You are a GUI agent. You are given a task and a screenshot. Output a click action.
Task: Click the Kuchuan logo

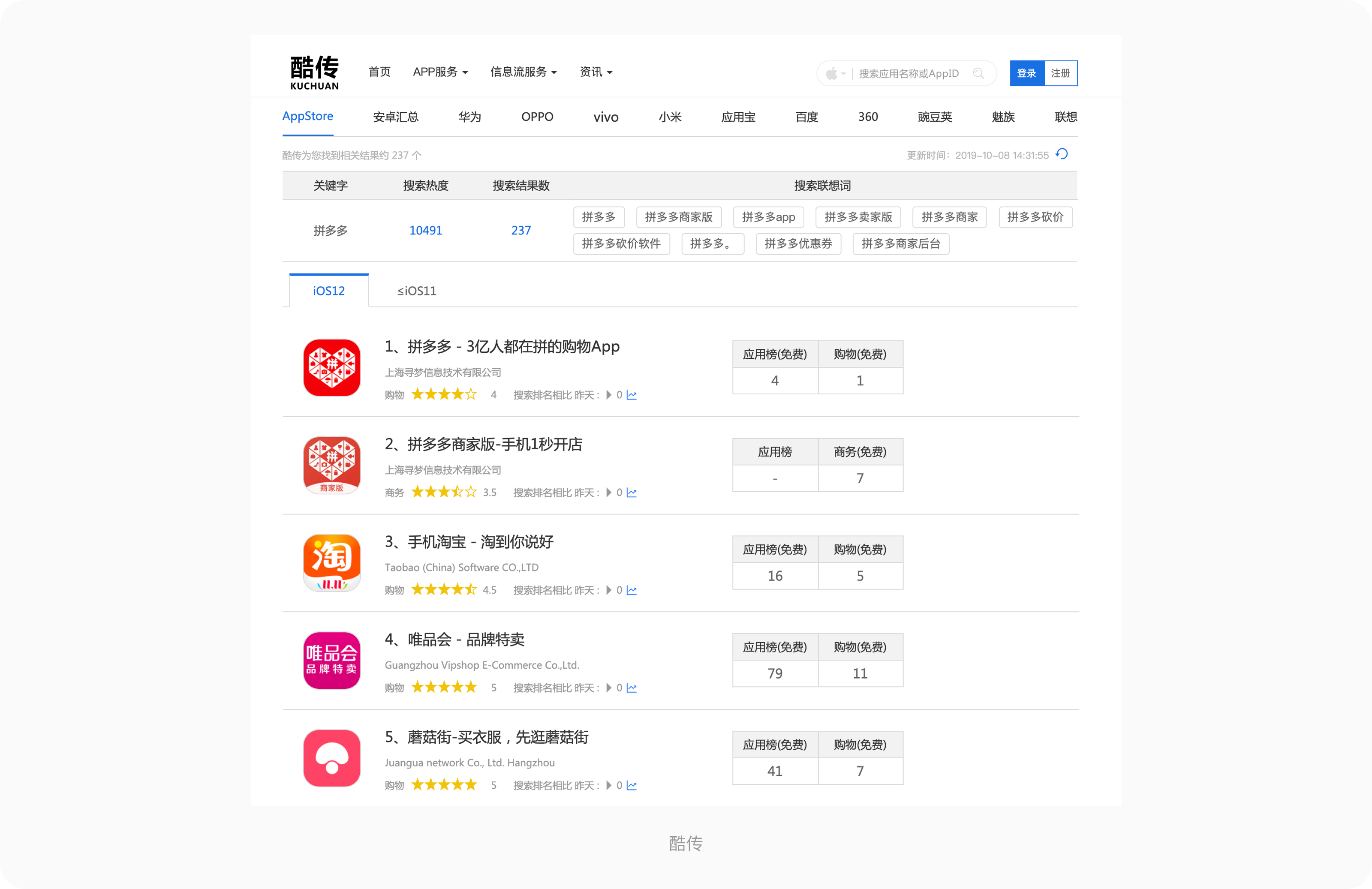tap(314, 72)
